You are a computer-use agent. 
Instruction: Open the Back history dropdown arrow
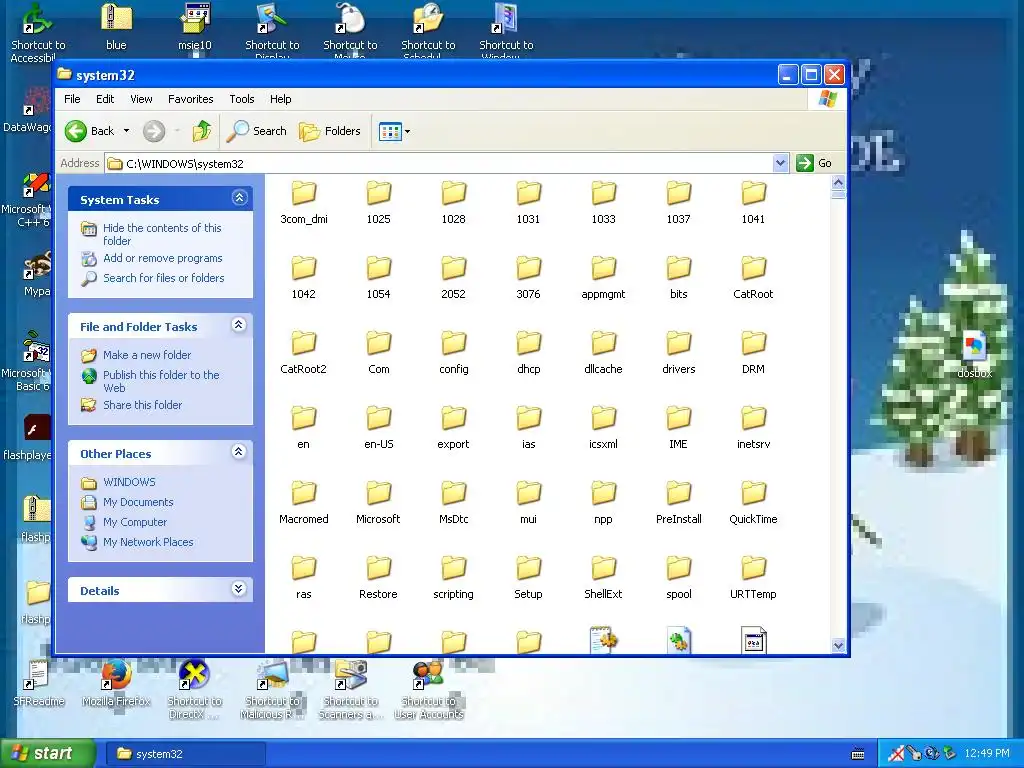coord(127,131)
